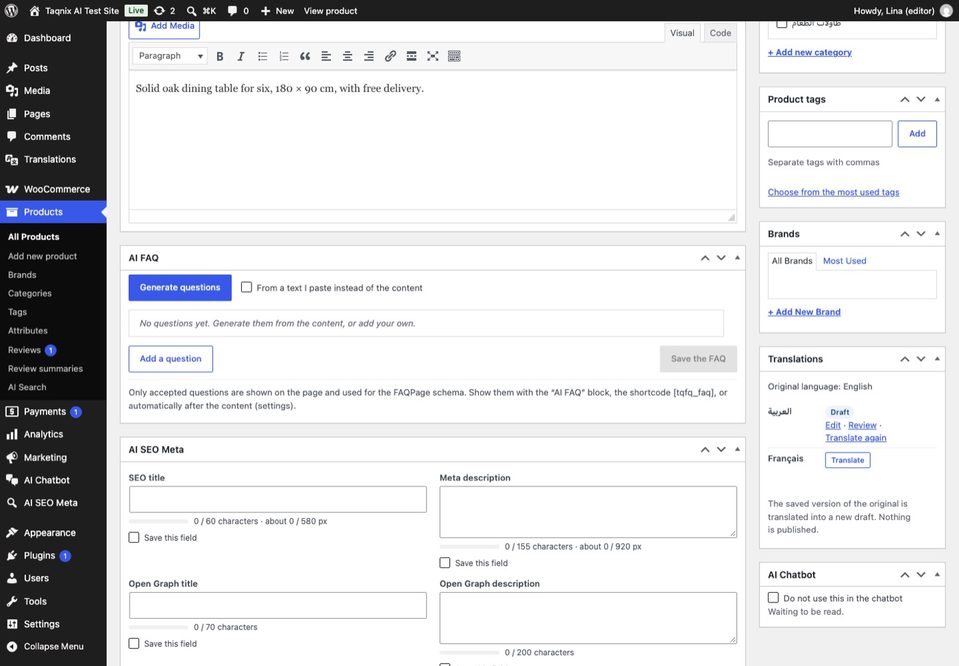Open the AI Chatbot sidebar menu
Screen dimensions: 959x666
coord(53,480)
